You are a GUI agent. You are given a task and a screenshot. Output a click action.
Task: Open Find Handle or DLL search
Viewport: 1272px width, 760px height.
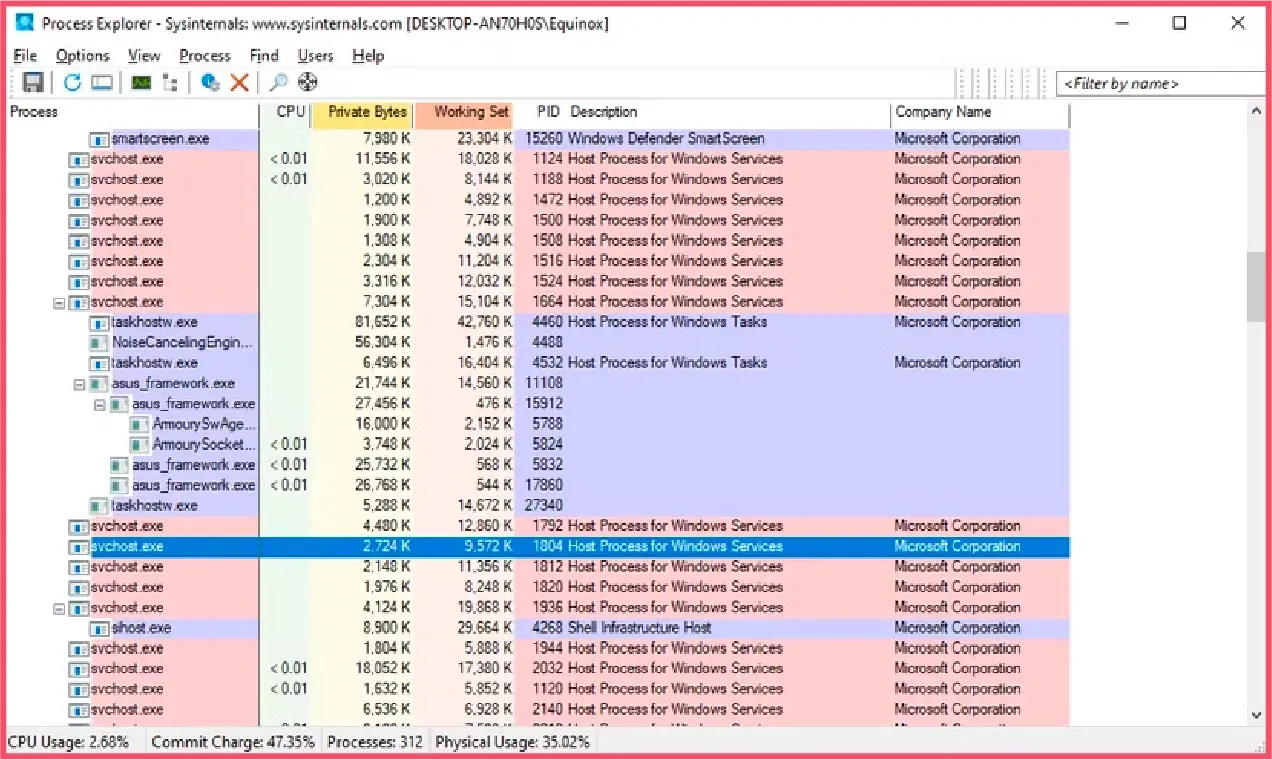pos(278,82)
